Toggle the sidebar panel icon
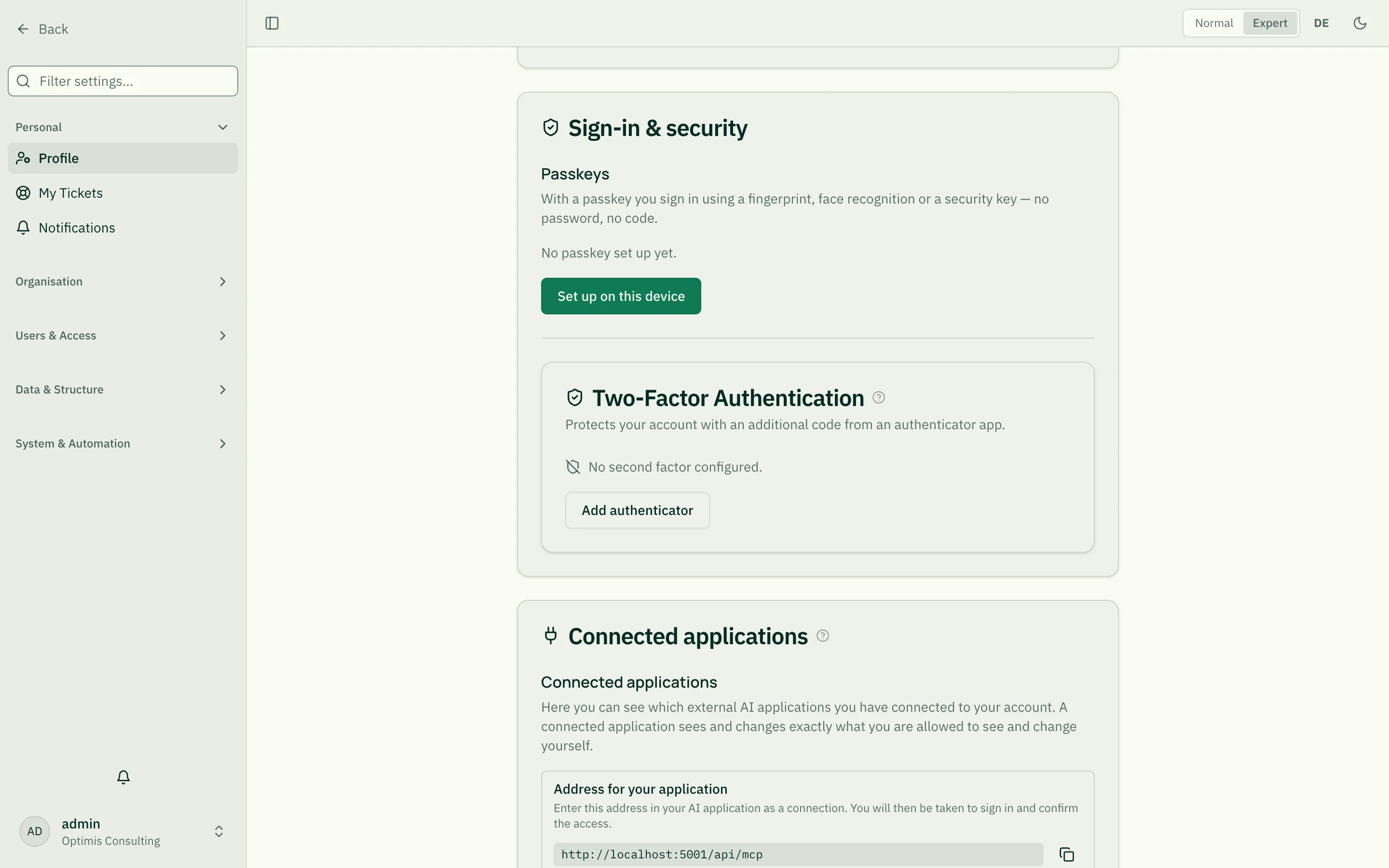Viewport: 1389px width, 868px height. [x=272, y=23]
